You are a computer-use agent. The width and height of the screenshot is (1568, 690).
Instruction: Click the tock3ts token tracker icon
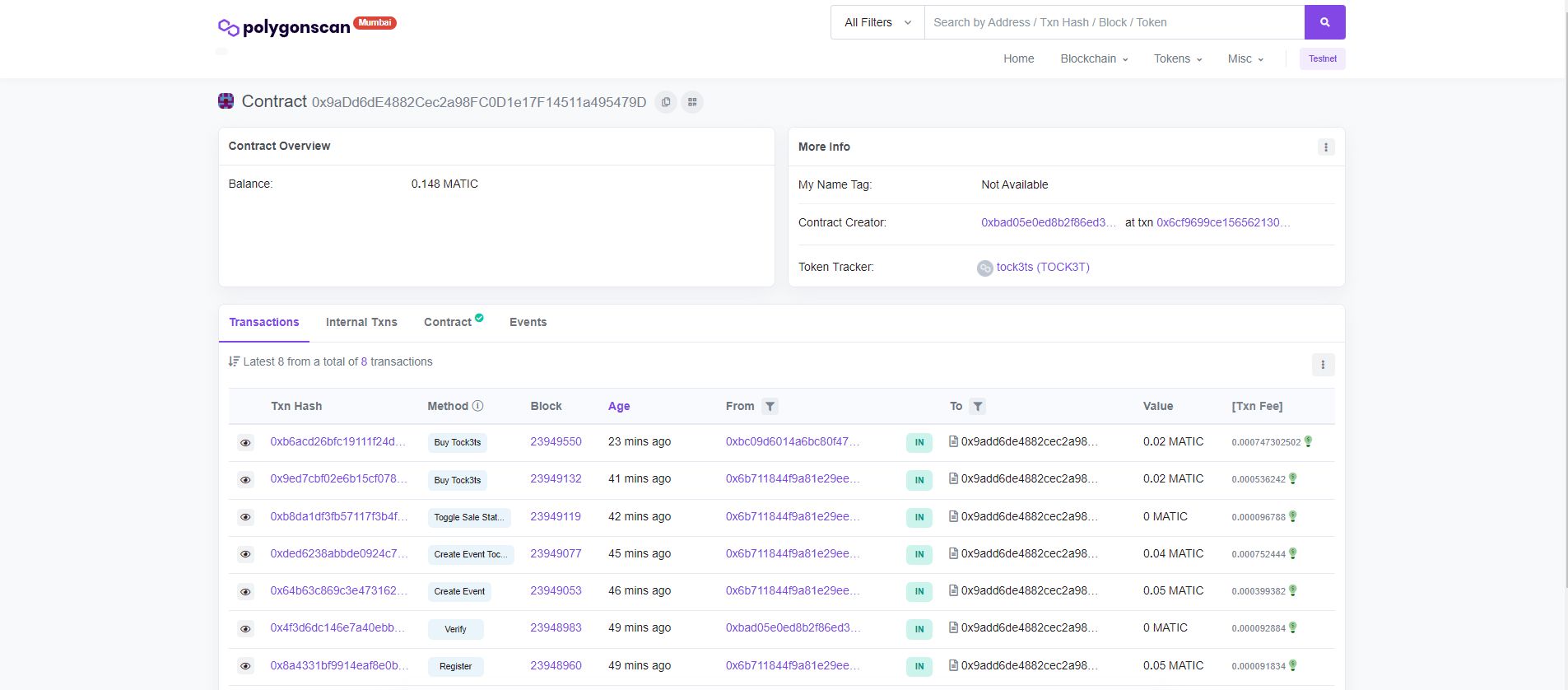click(984, 268)
